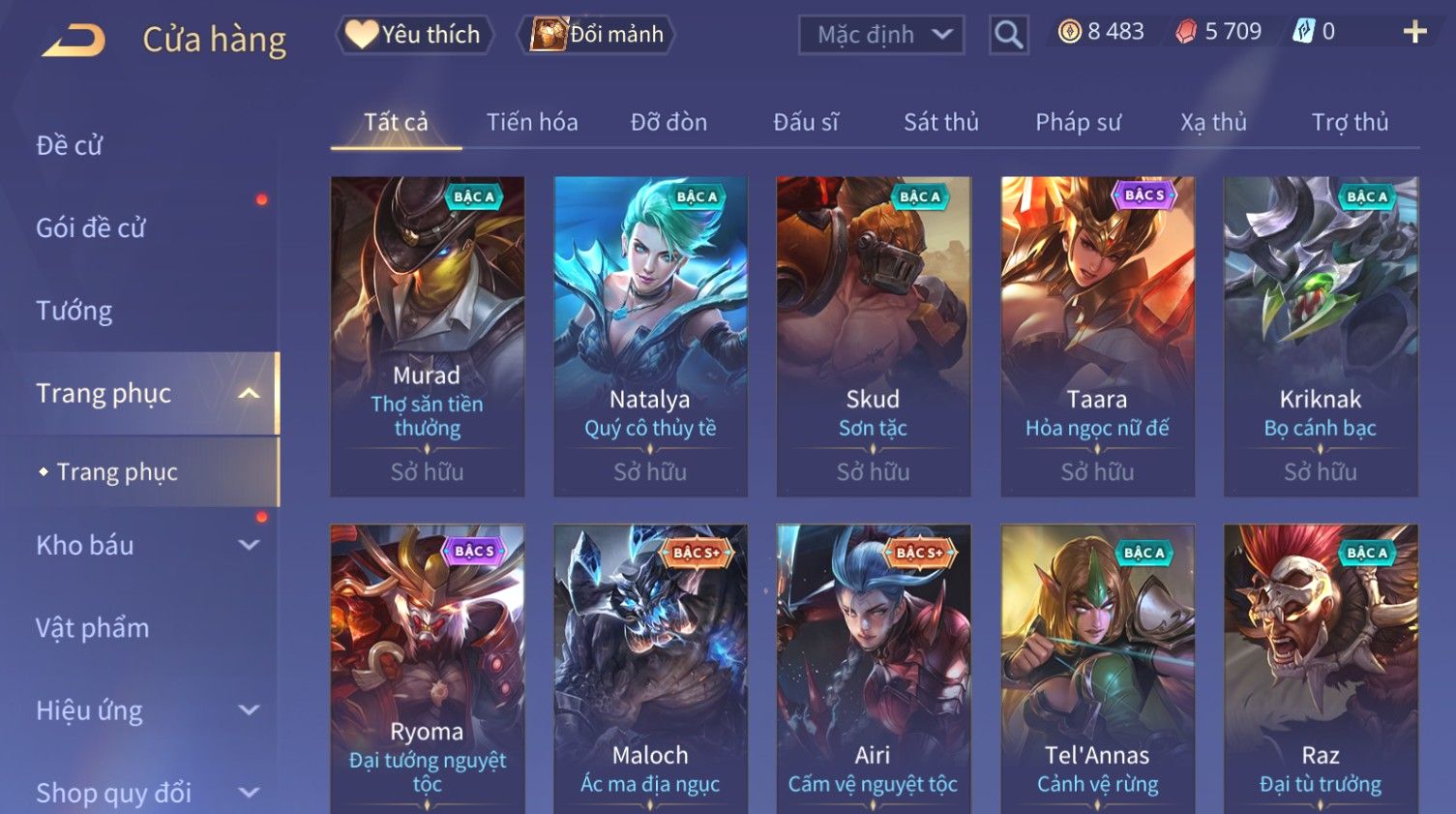Click the Đổi mảnh chest icon
The image size is (1456, 814).
[x=548, y=34]
